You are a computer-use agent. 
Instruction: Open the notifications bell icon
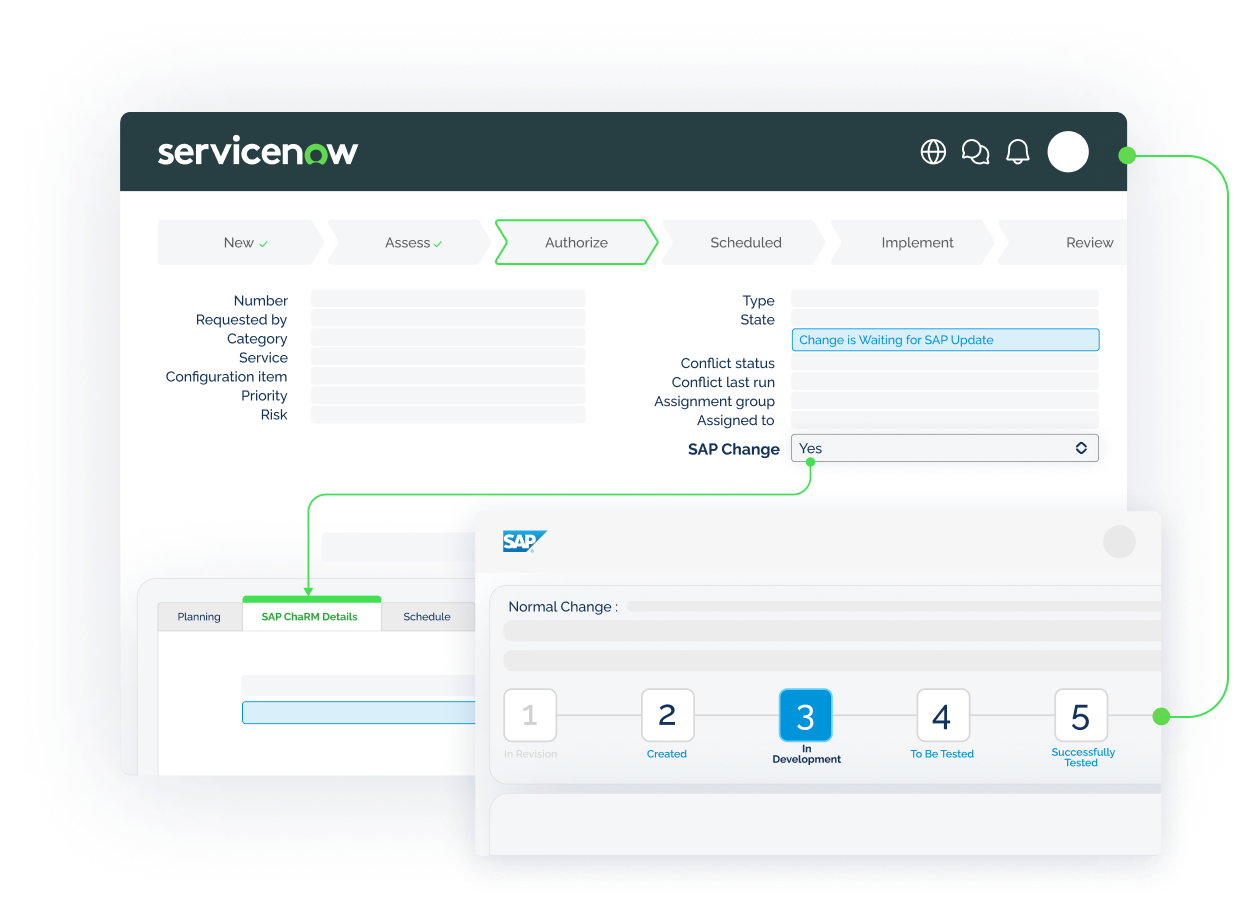tap(1018, 152)
